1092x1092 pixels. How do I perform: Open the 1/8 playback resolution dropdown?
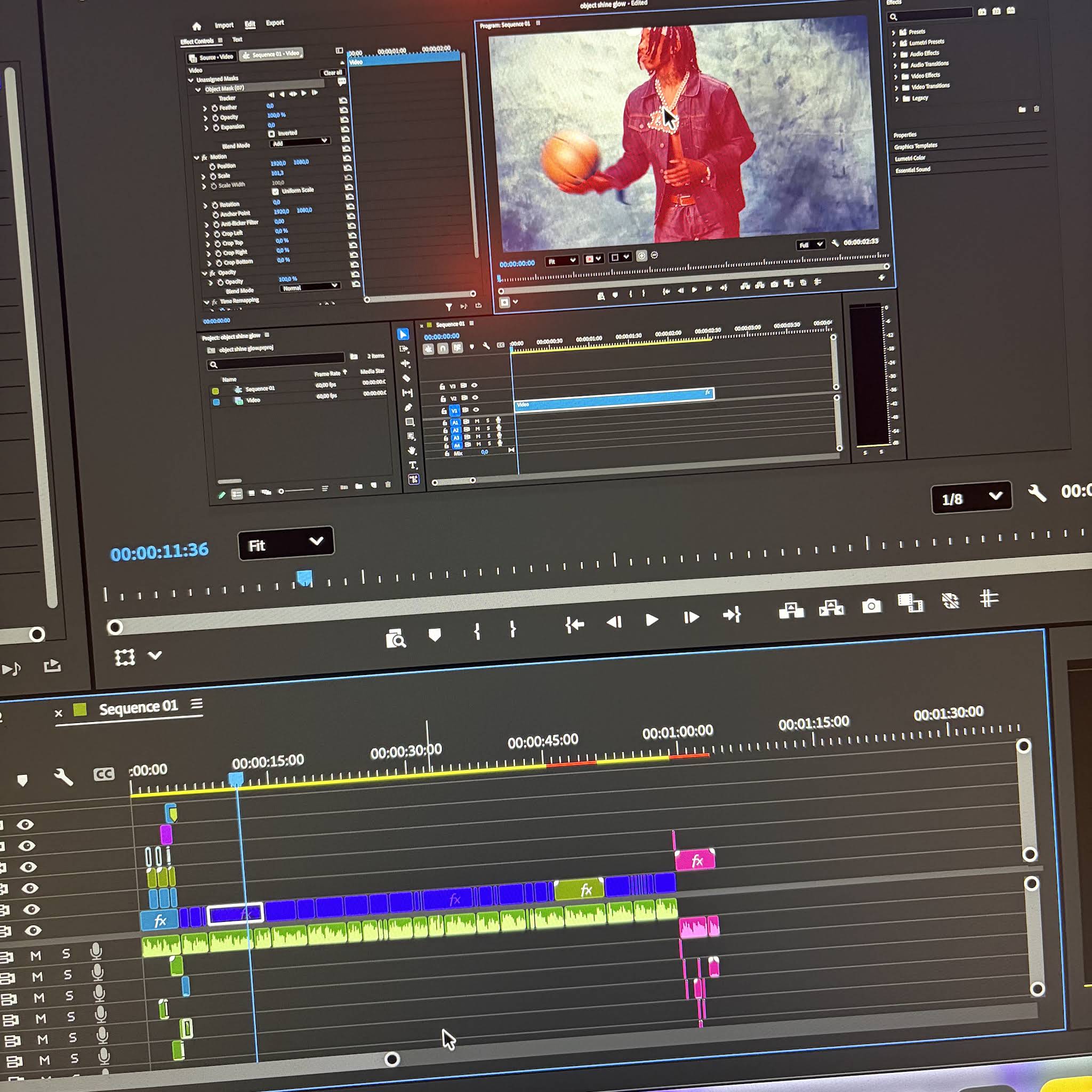pos(971,497)
